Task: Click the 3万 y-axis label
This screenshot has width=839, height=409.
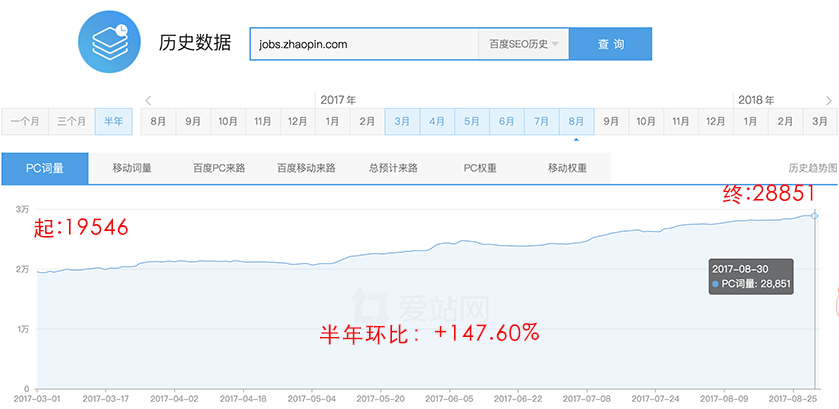Action: 21,209
